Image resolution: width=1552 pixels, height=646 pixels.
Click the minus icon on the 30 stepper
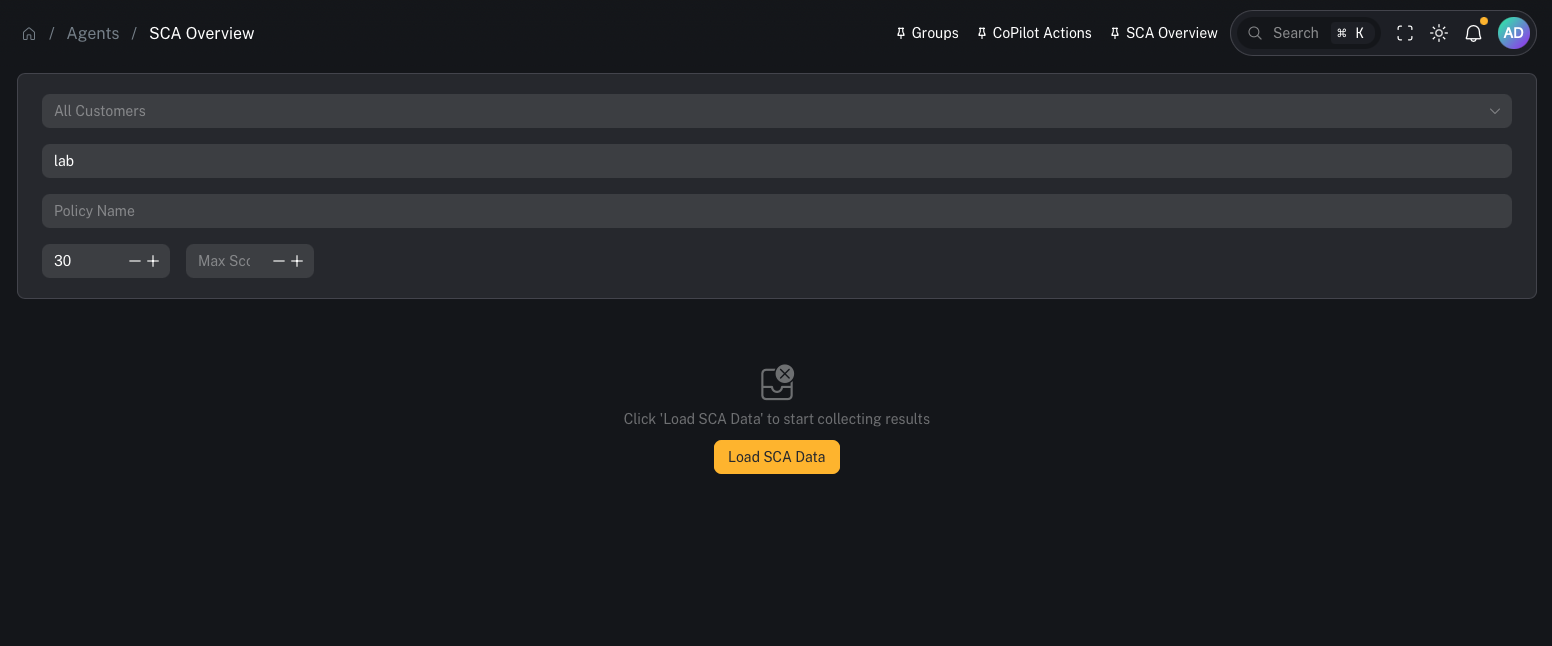[x=135, y=261]
